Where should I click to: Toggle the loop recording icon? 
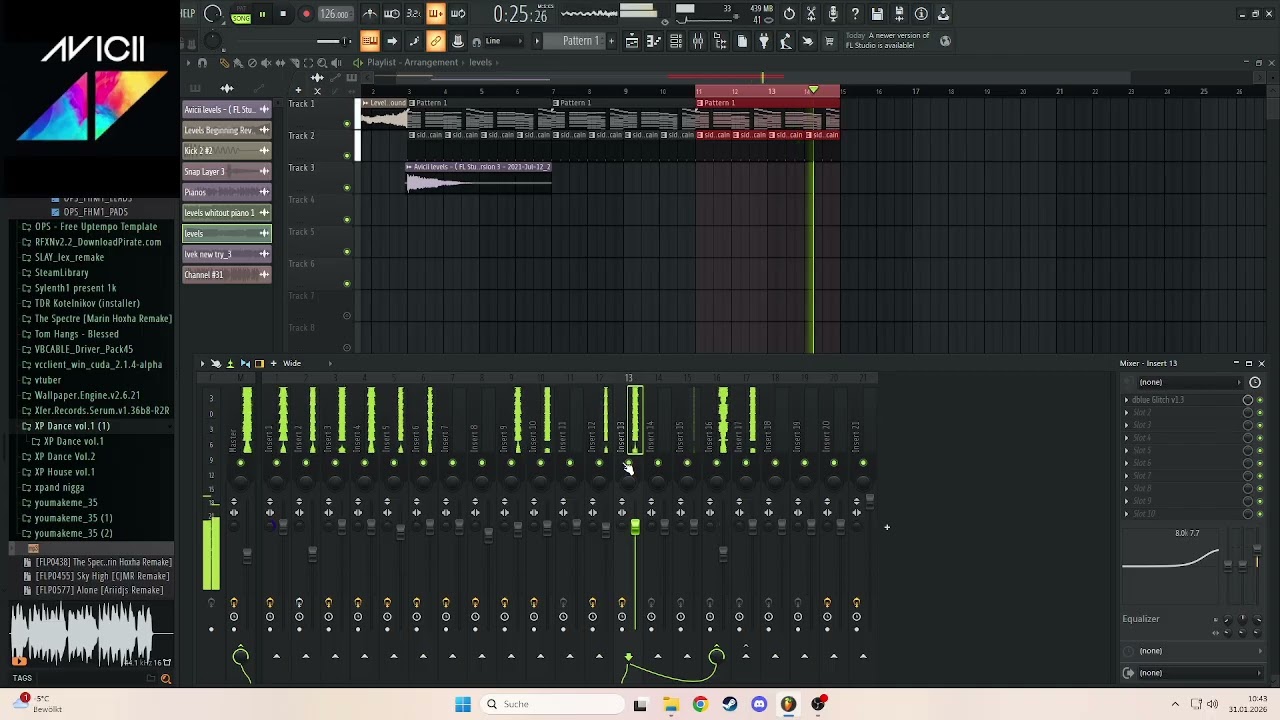point(458,14)
